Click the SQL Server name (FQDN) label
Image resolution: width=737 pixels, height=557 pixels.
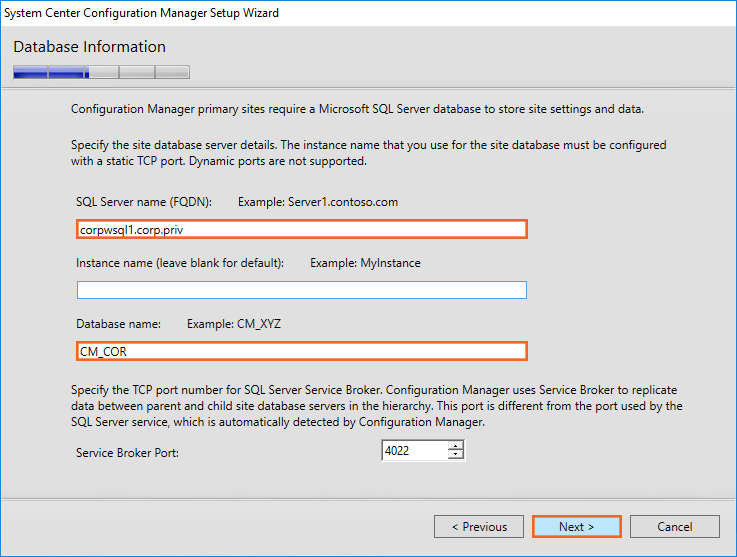click(143, 202)
